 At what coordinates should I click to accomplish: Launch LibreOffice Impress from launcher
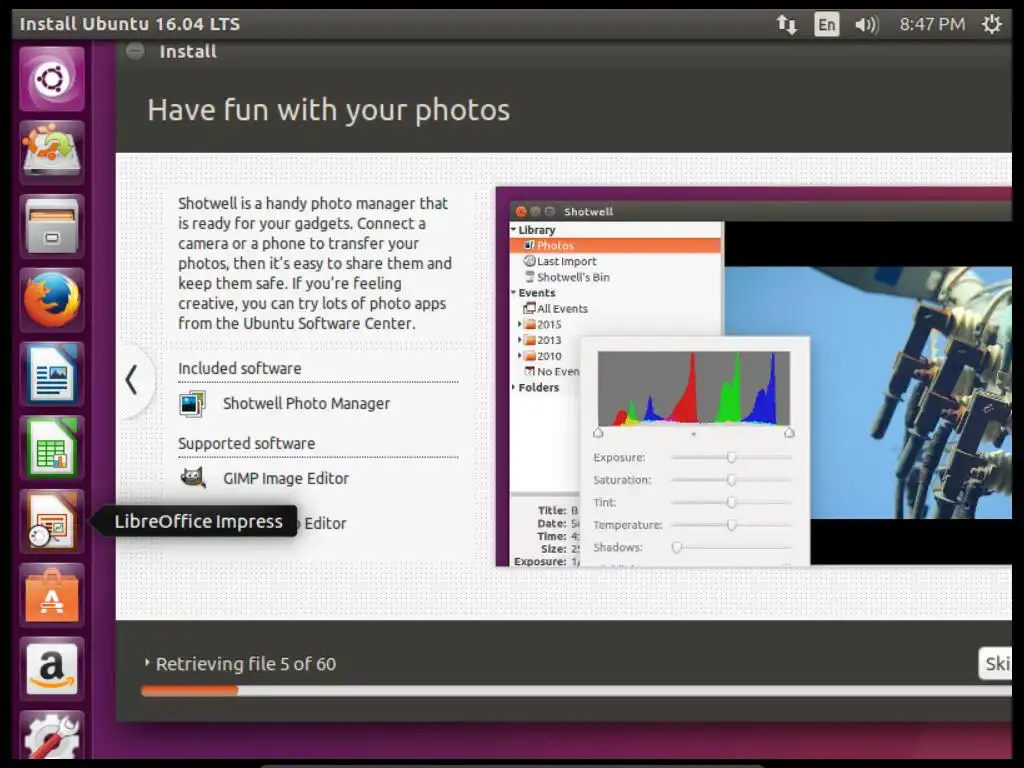tap(52, 521)
